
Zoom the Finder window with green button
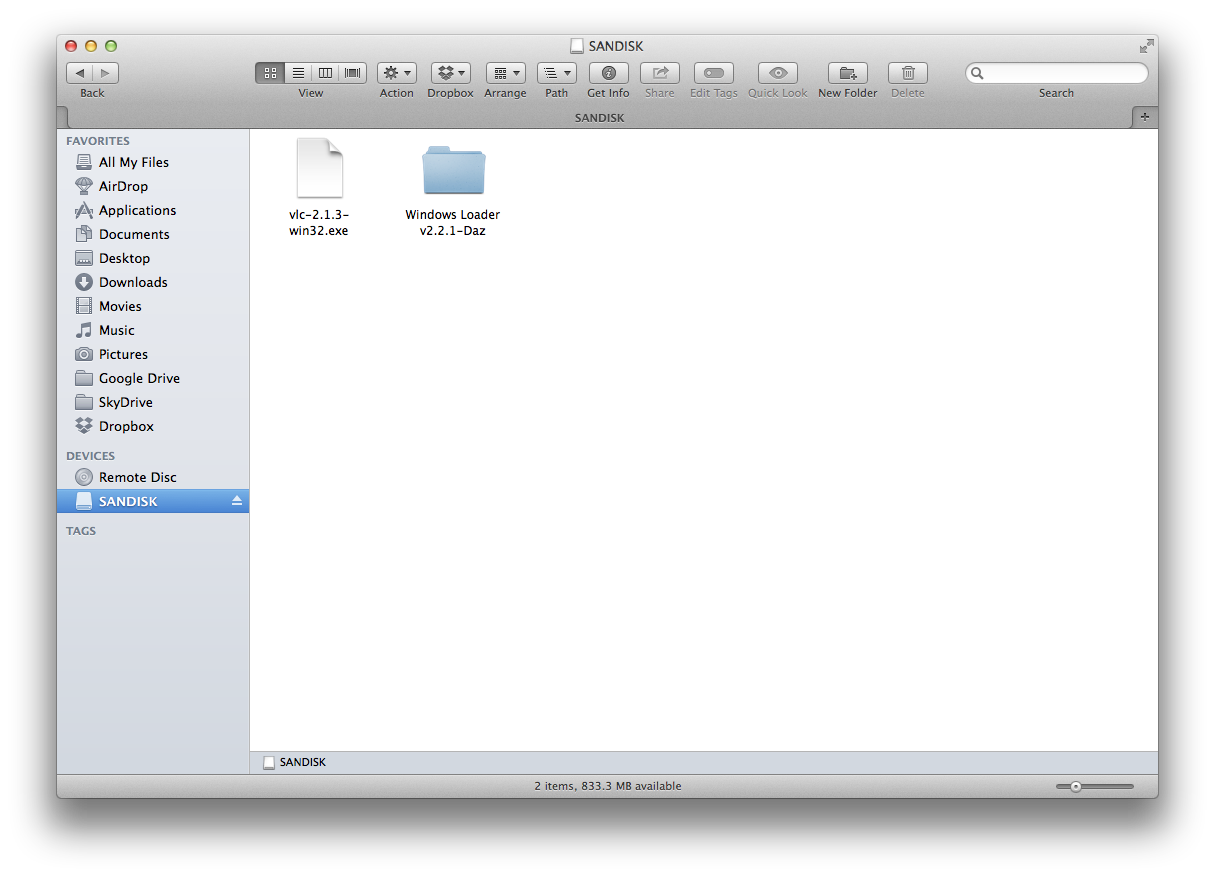pyautogui.click(x=111, y=46)
